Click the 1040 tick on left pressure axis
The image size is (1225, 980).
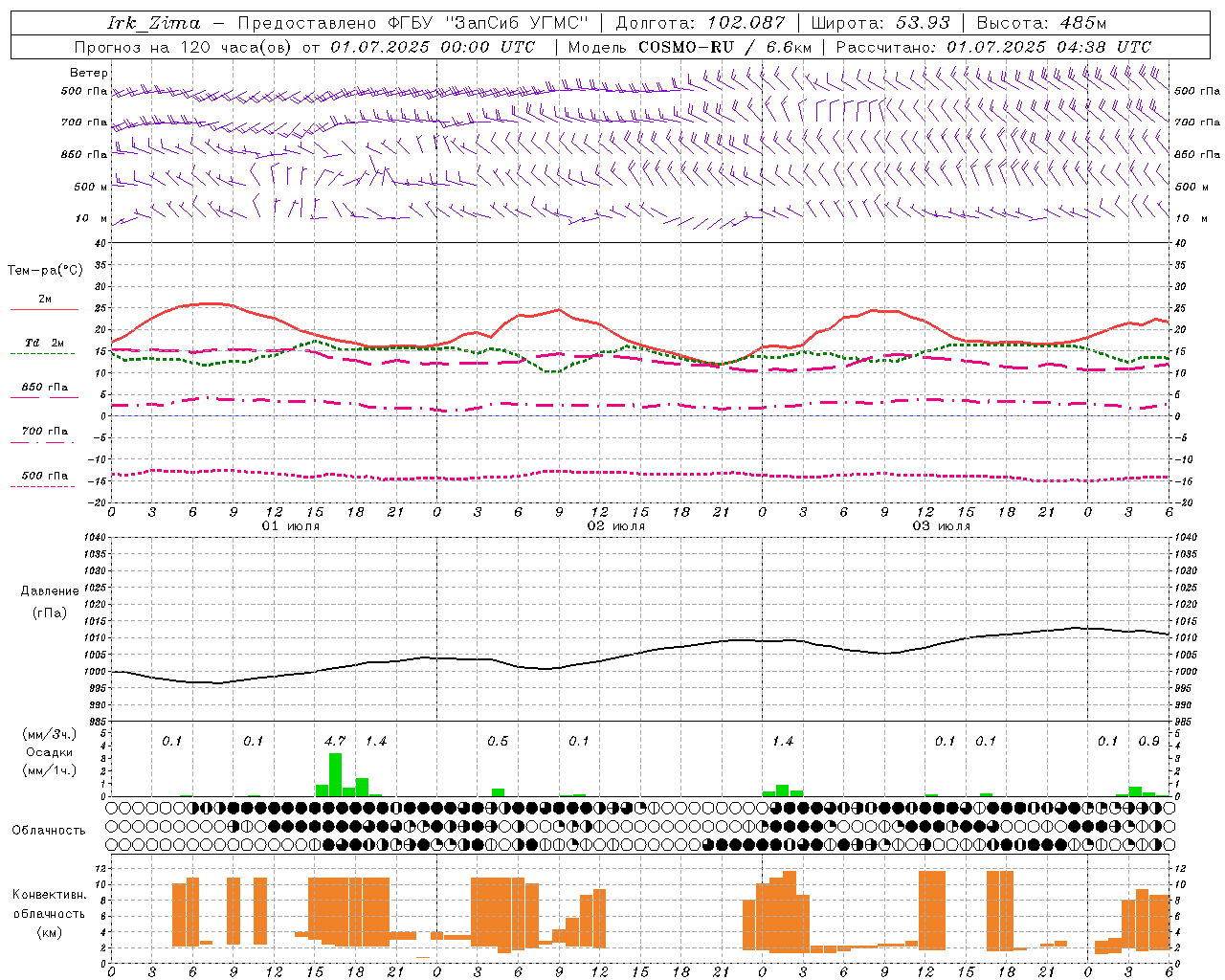tap(97, 538)
